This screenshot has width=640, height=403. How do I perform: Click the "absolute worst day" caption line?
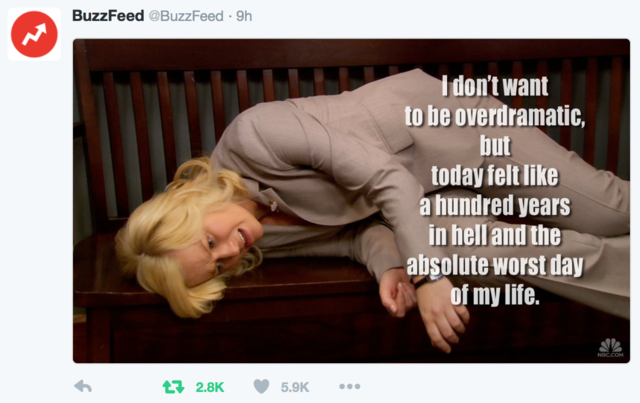[x=495, y=265]
